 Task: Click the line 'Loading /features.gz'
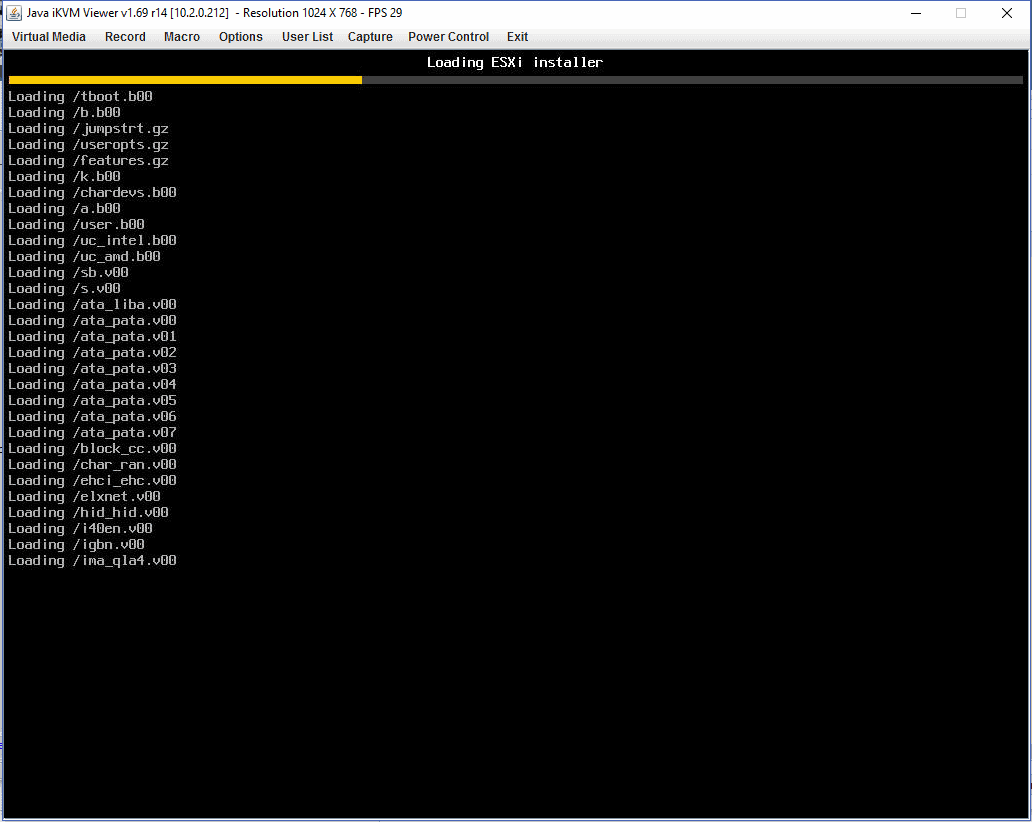(x=88, y=161)
